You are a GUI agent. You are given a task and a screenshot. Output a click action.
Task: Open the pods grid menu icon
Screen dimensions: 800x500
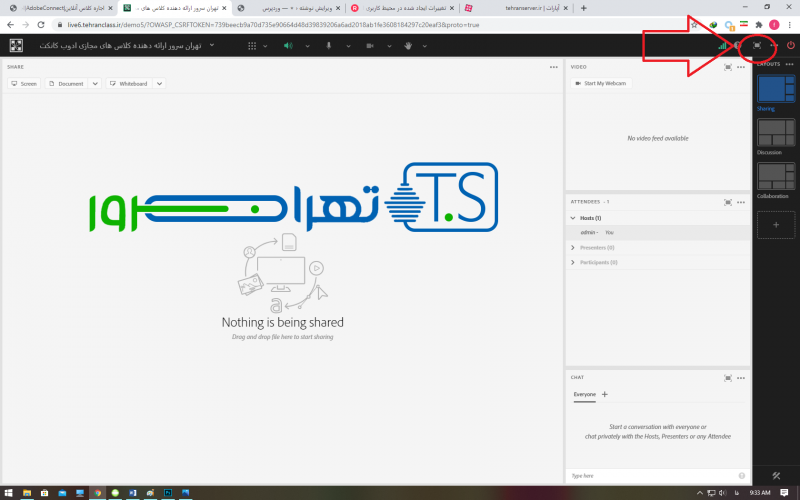coord(251,46)
